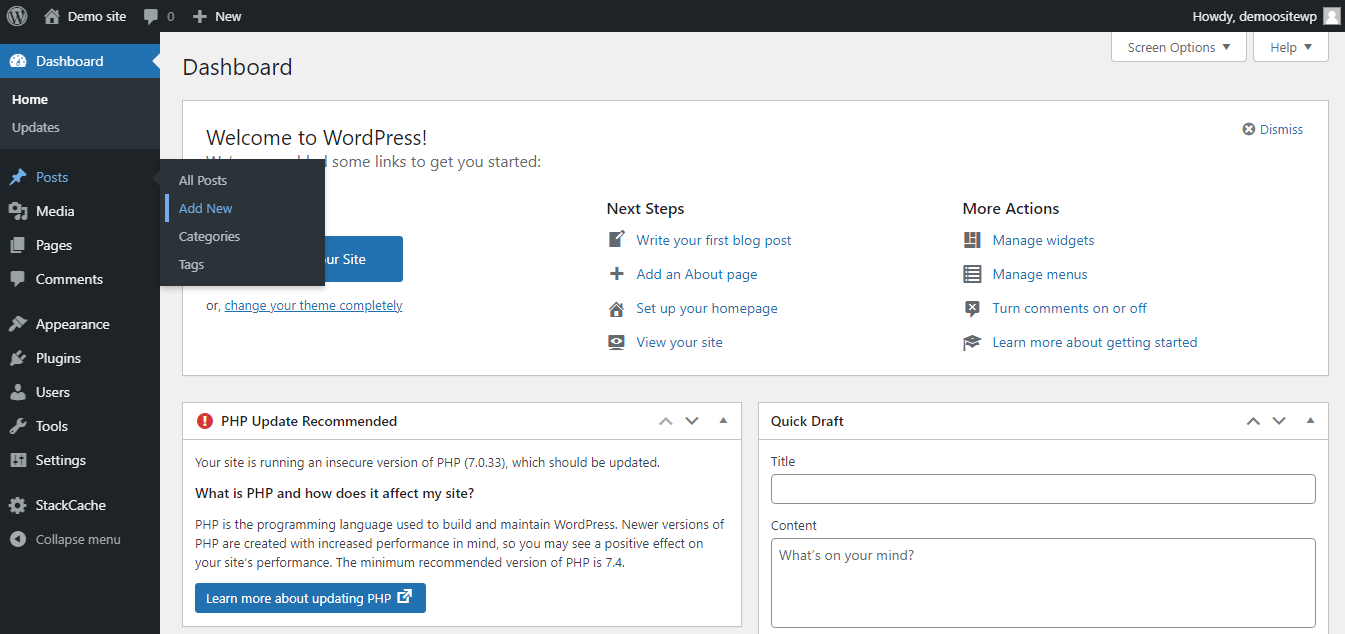Open Categories in the Posts submenu
Image resolution: width=1345 pixels, height=634 pixels.
click(x=209, y=236)
